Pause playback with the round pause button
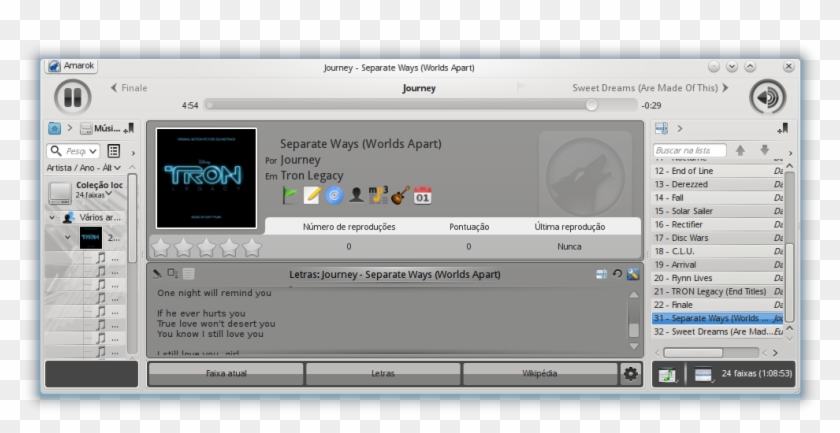 72,97
